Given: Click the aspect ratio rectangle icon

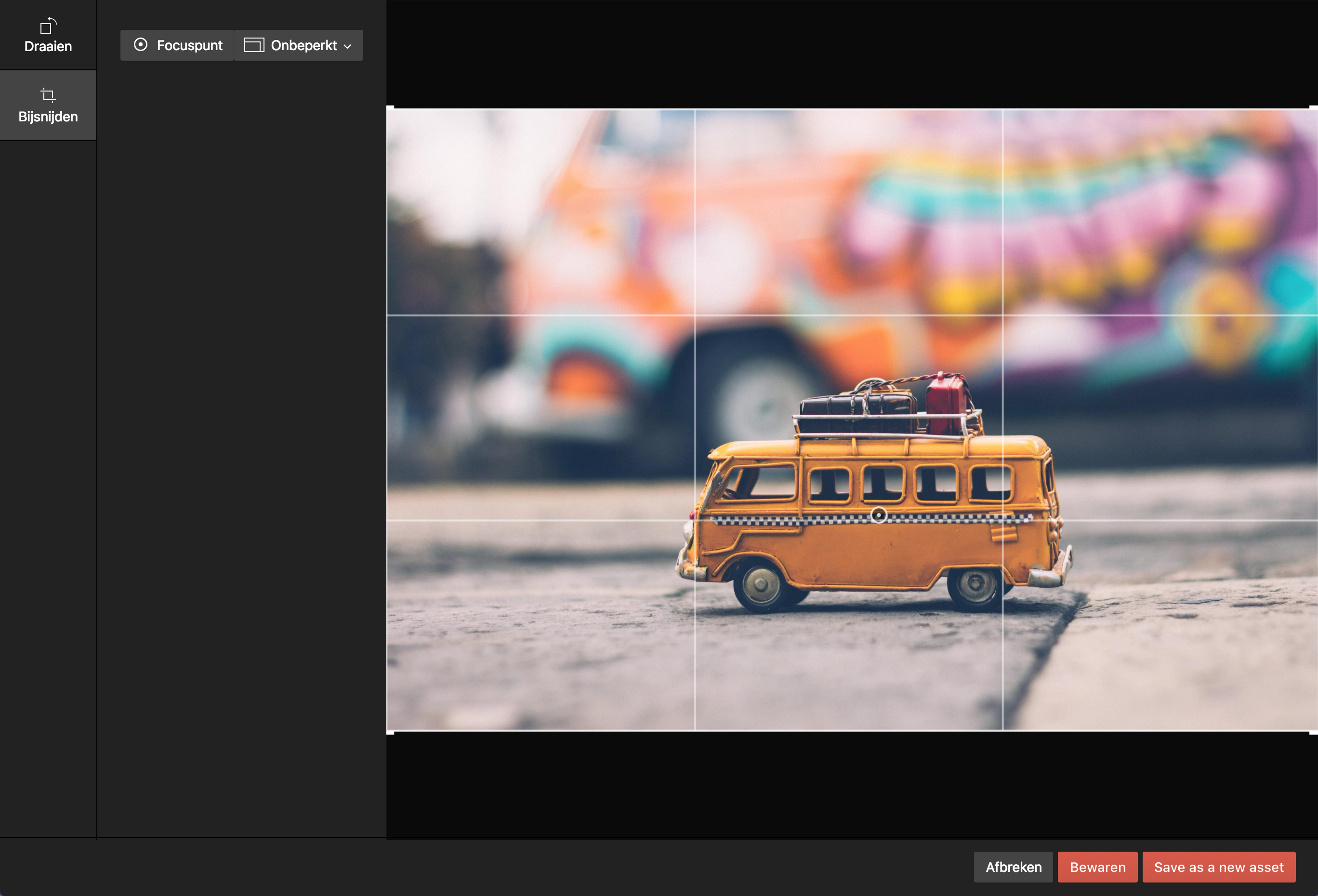Looking at the screenshot, I should tap(254, 45).
